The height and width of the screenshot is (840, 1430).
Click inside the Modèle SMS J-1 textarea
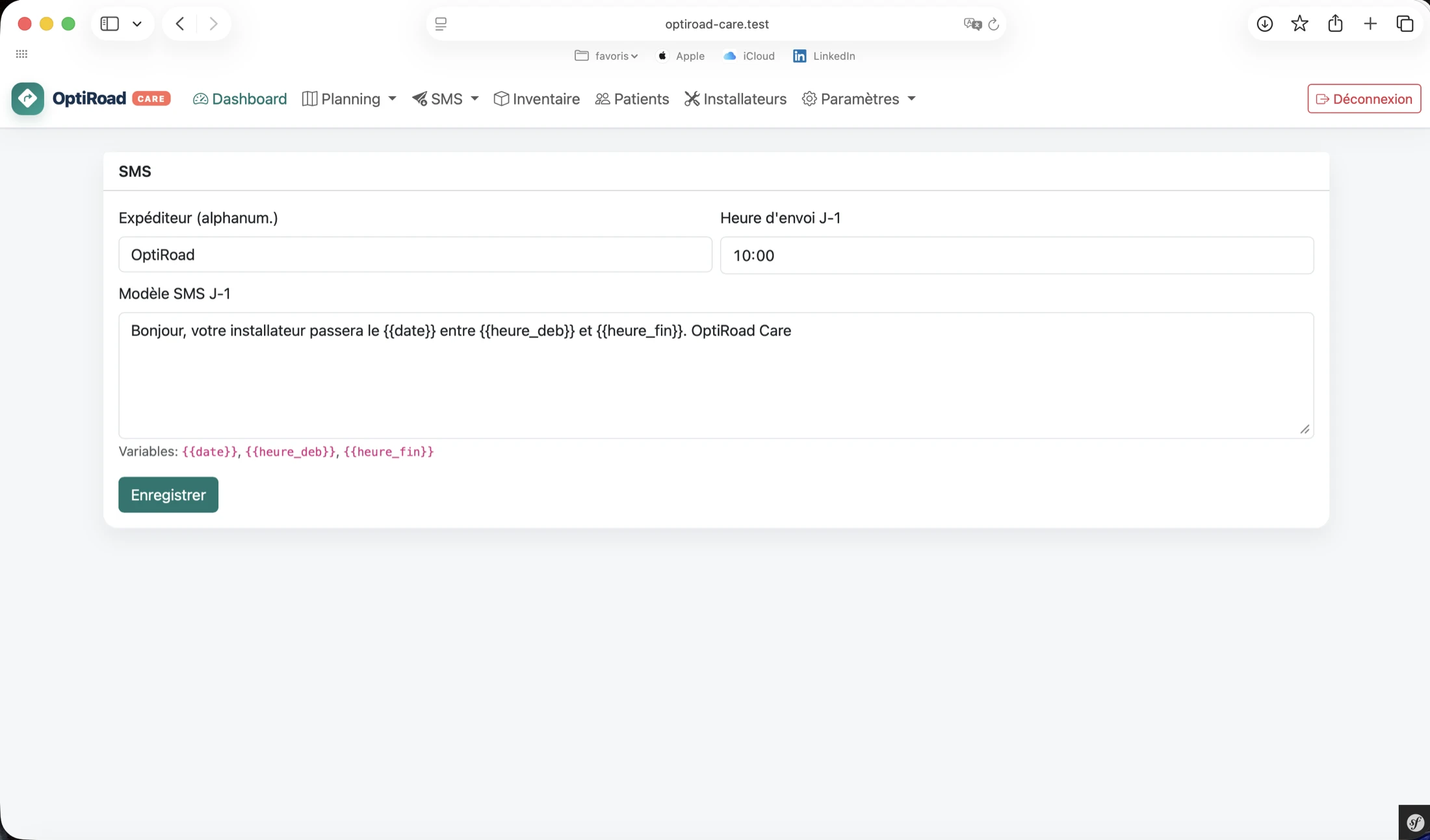pyautogui.click(x=716, y=375)
